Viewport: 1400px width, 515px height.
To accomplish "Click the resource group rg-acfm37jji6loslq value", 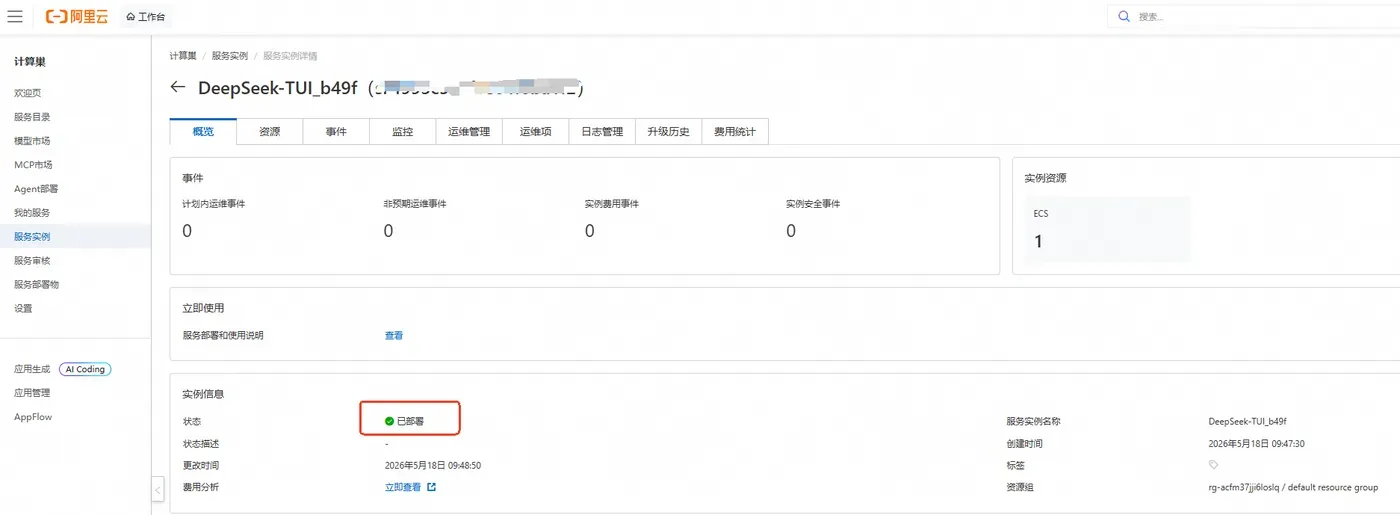I will click(x=1293, y=488).
